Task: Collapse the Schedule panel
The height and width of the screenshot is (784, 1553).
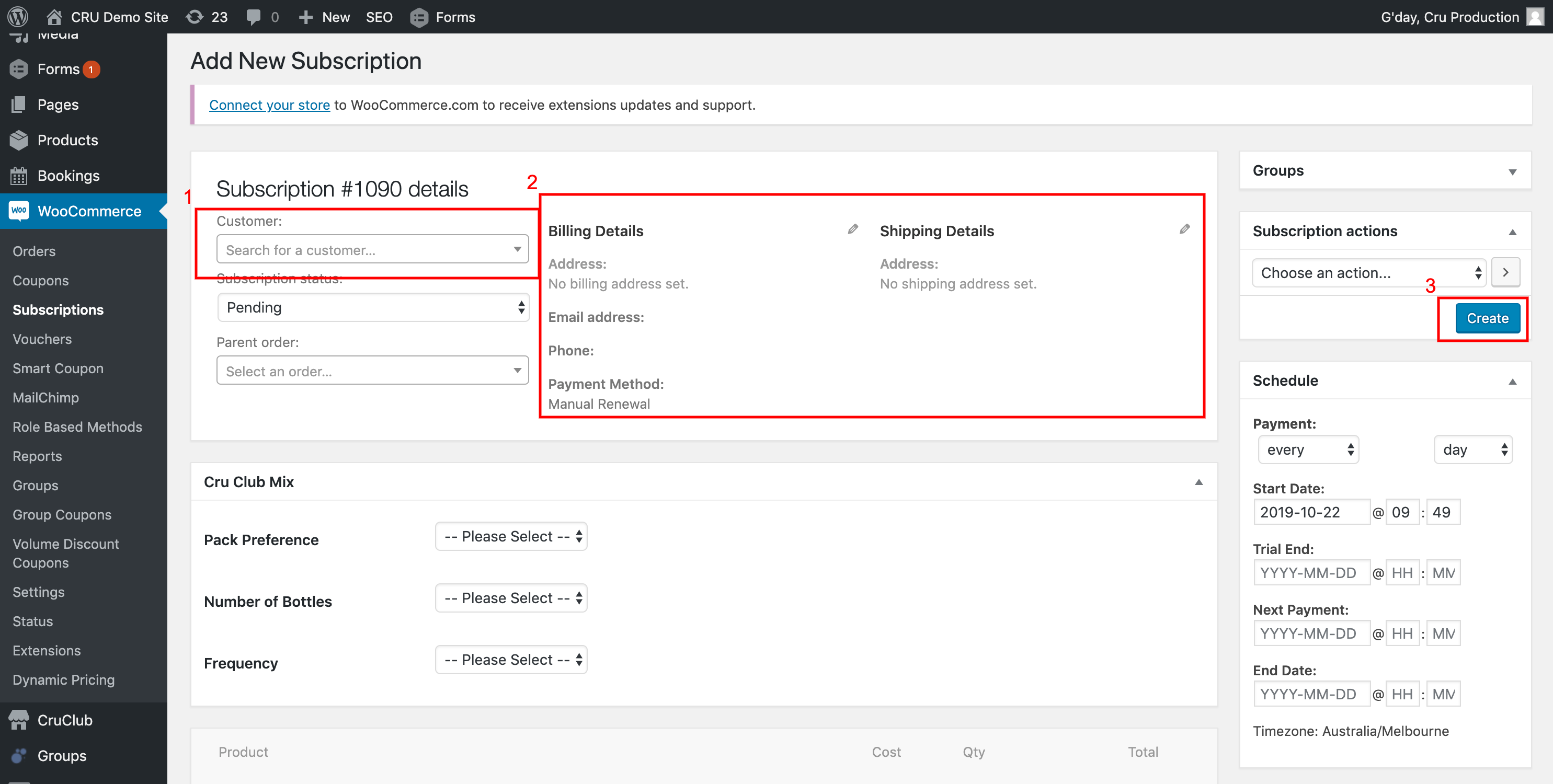Action: (1512, 382)
